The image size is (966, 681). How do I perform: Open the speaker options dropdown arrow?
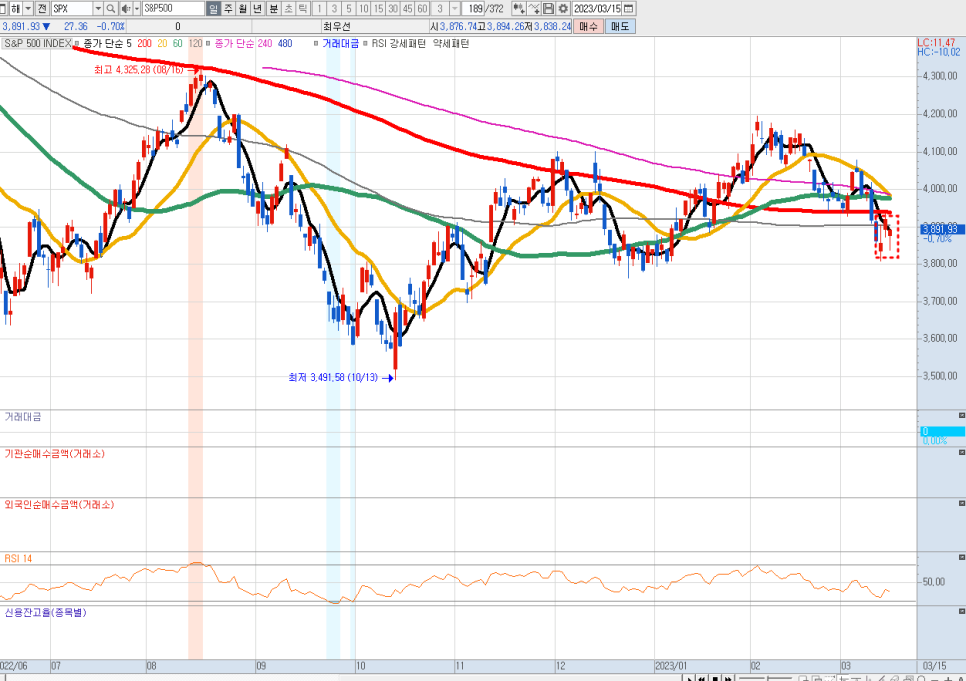click(137, 9)
